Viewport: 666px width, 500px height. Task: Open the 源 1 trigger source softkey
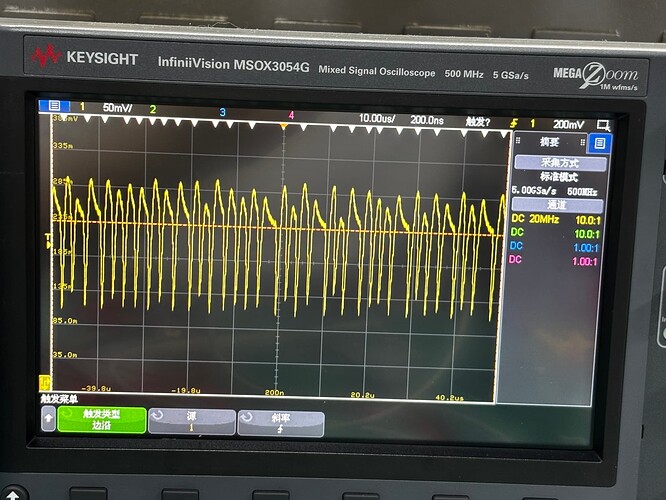click(192, 422)
